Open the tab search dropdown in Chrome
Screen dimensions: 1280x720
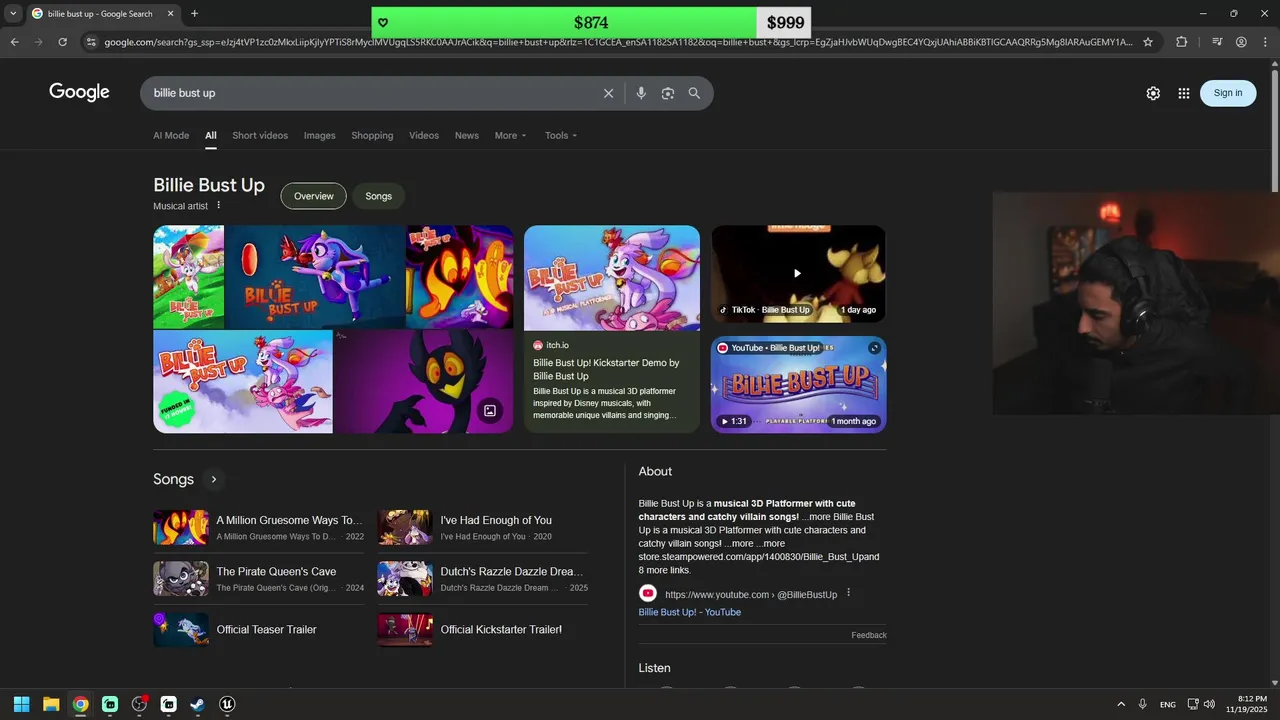coord(13,14)
